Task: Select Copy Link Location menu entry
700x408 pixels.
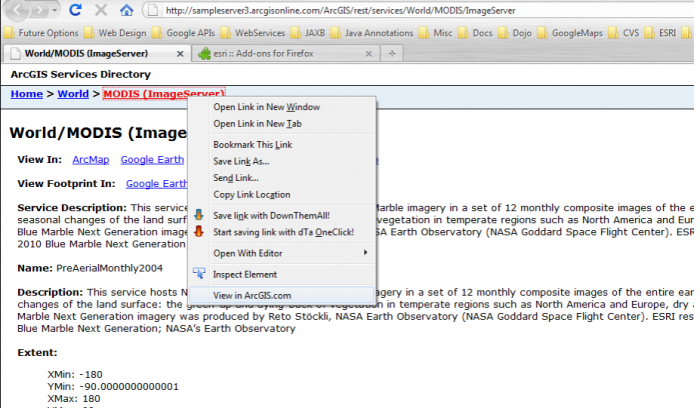Action: point(282,195)
